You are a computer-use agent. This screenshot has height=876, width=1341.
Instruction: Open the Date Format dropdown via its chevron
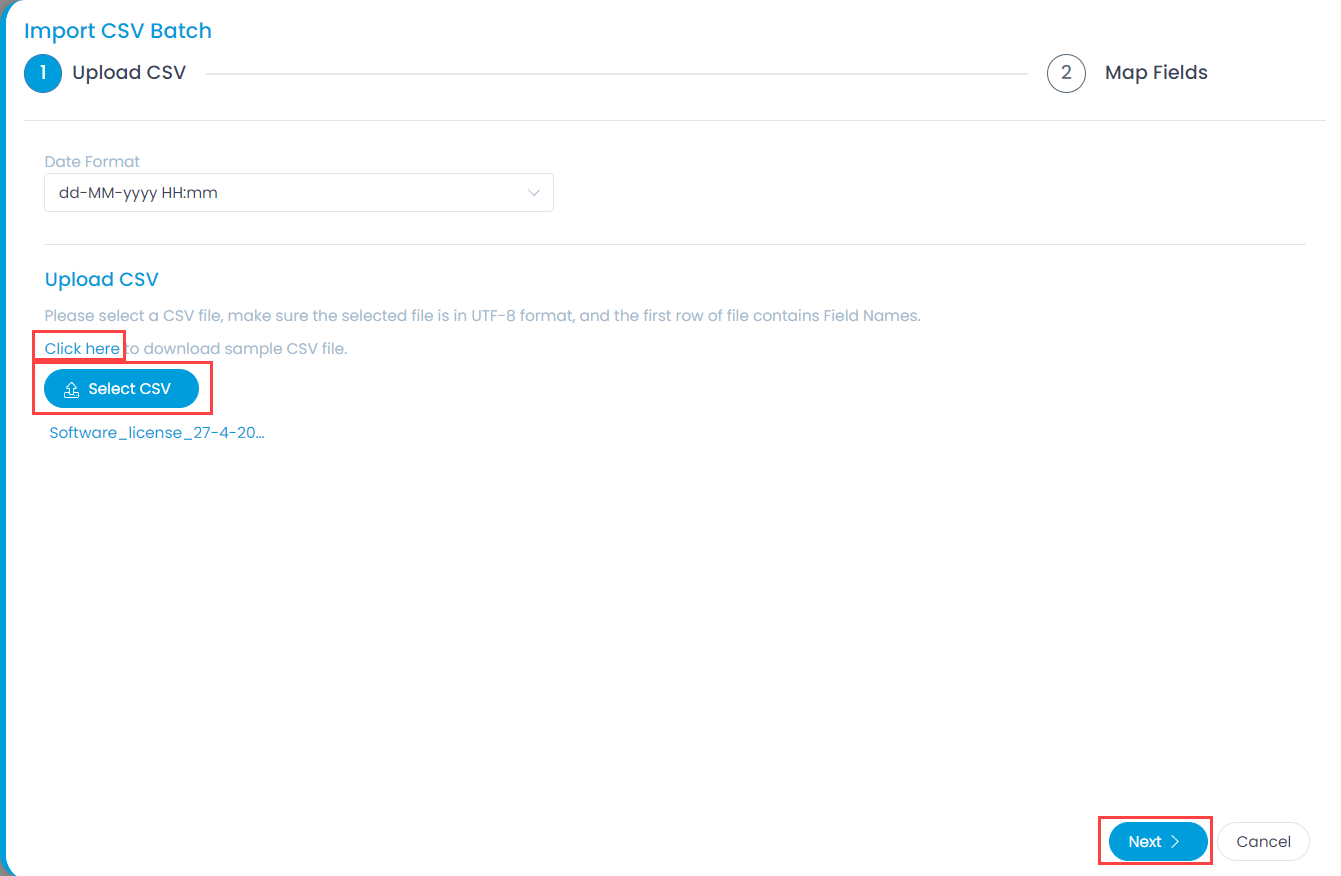(x=533, y=192)
